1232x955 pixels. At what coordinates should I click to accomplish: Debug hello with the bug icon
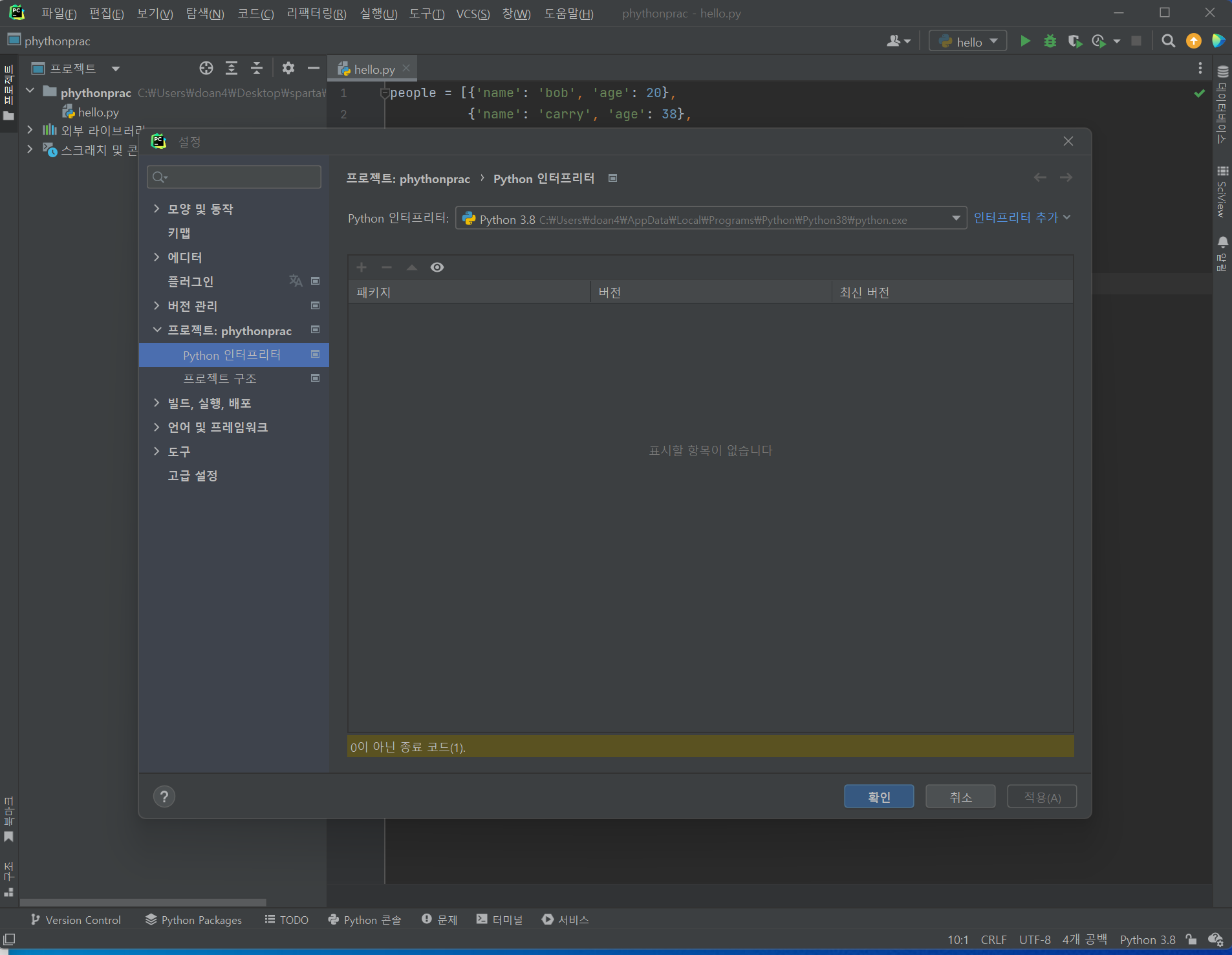point(1050,41)
